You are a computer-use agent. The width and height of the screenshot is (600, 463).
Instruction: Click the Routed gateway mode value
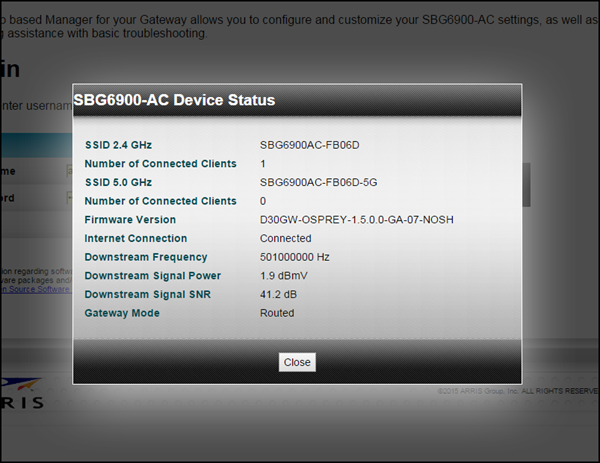[x=277, y=313]
